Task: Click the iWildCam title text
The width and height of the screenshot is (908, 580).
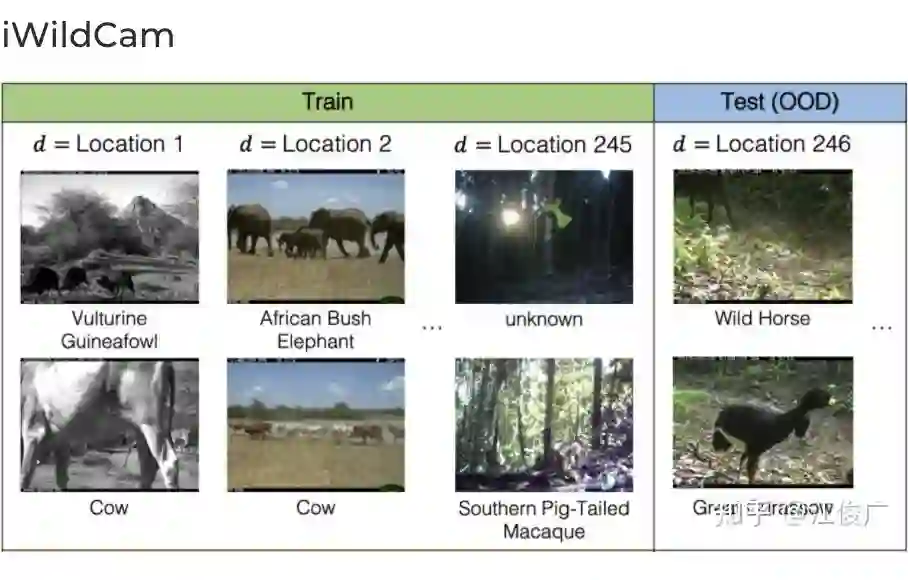Action: click(x=88, y=36)
